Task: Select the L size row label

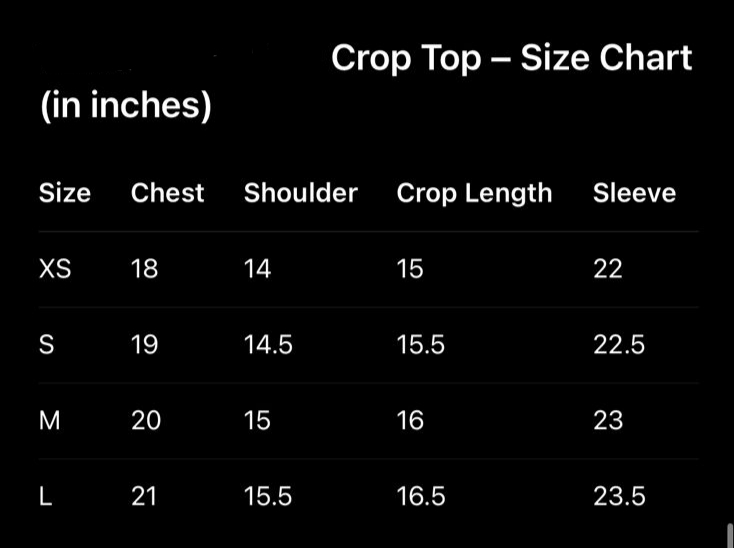Action: [x=45, y=496]
